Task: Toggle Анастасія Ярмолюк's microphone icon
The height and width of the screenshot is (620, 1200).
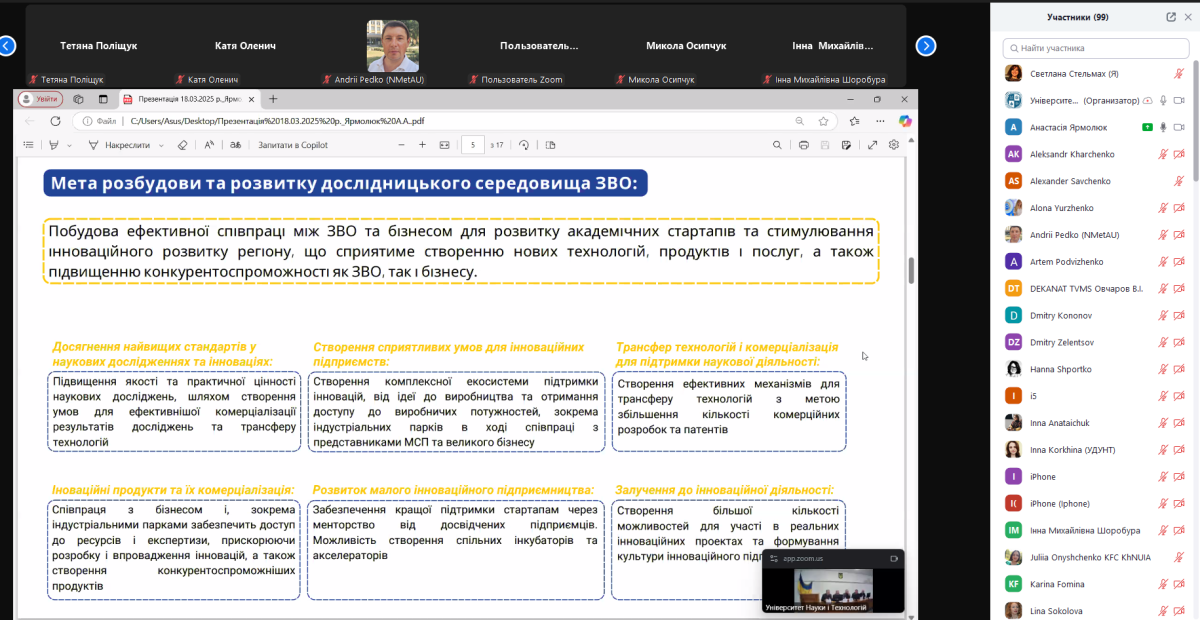Action: [x=1163, y=127]
